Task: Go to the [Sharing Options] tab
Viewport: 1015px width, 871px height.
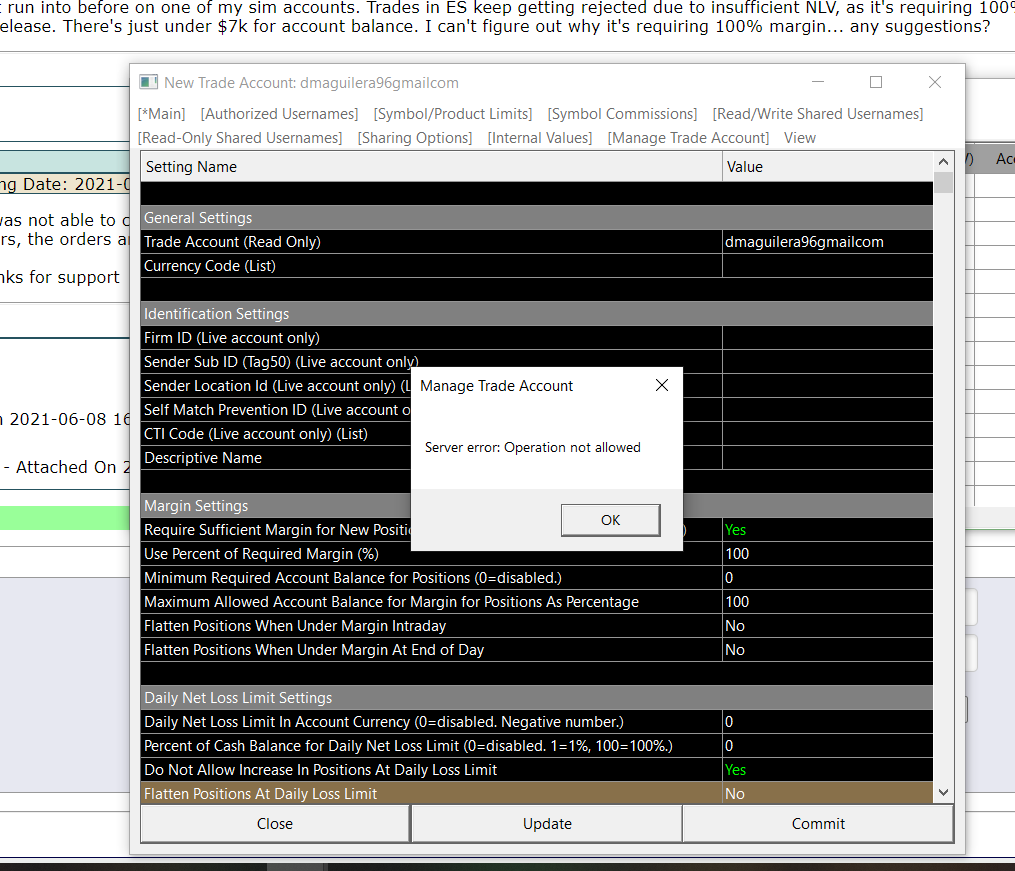Action: [x=415, y=138]
